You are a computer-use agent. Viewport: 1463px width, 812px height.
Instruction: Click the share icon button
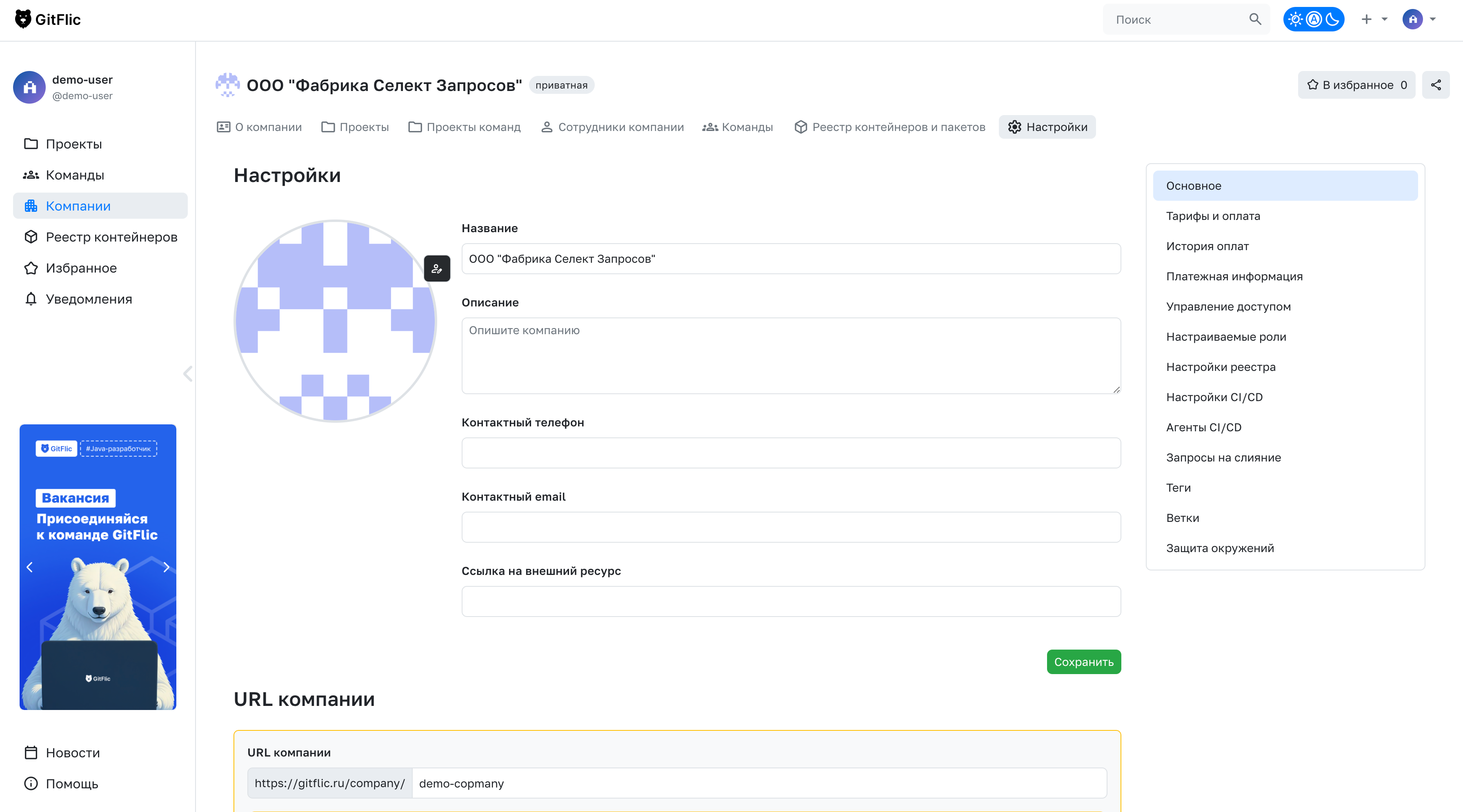point(1435,85)
